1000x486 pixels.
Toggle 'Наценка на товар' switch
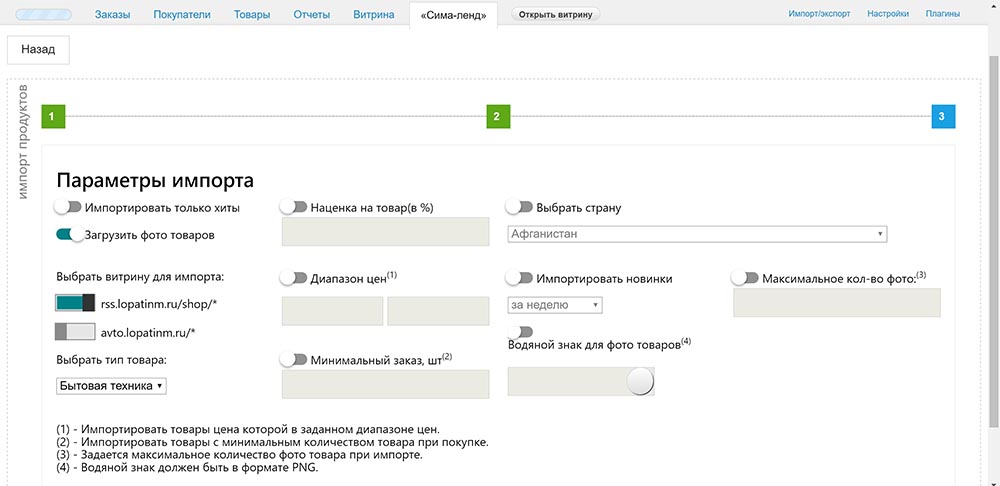click(x=294, y=207)
